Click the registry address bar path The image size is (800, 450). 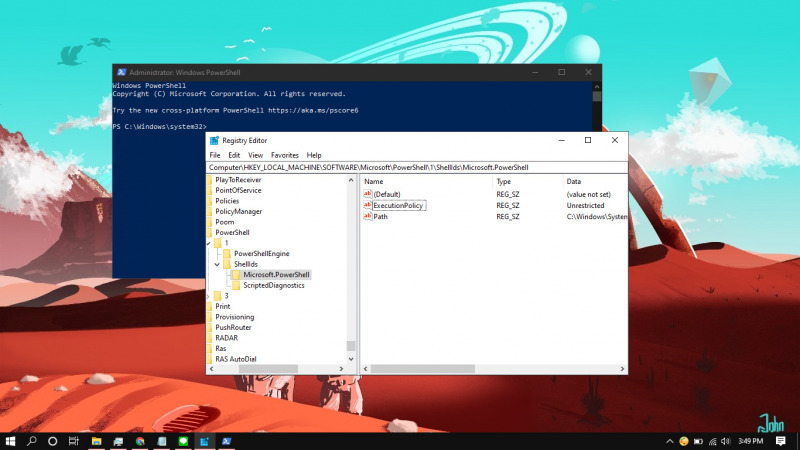pos(417,167)
